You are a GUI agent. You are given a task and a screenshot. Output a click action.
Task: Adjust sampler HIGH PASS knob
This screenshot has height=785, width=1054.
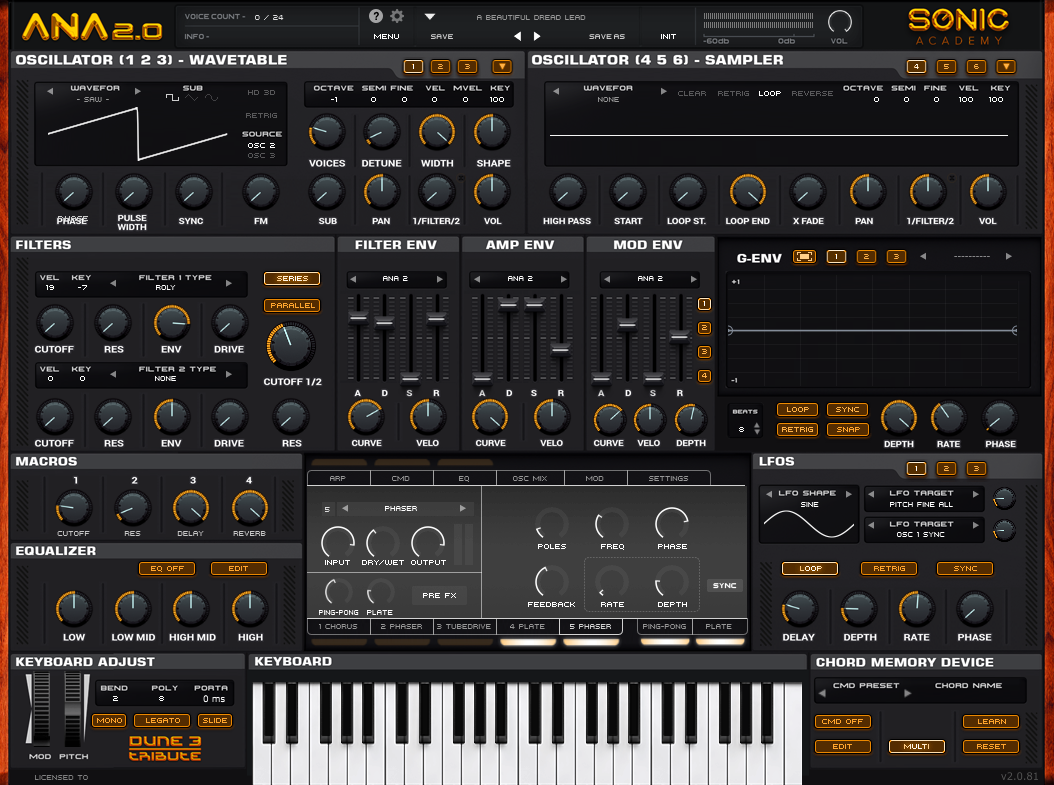pos(567,193)
